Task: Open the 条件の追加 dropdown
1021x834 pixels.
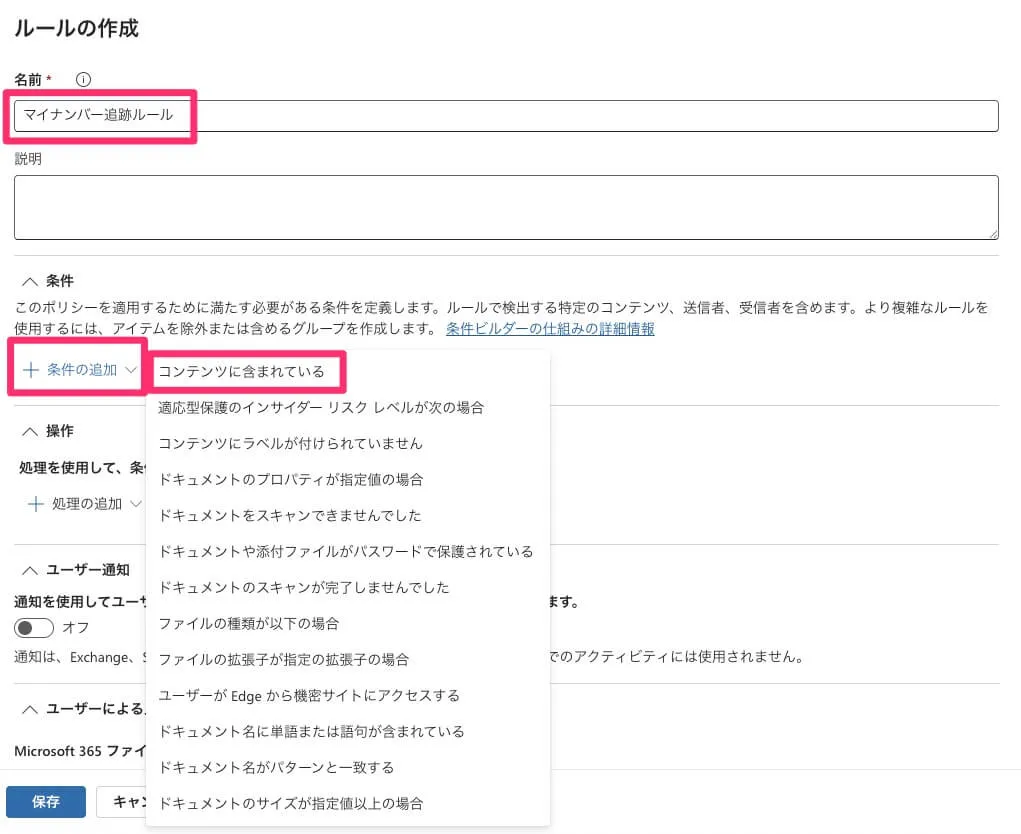Action: [79, 370]
